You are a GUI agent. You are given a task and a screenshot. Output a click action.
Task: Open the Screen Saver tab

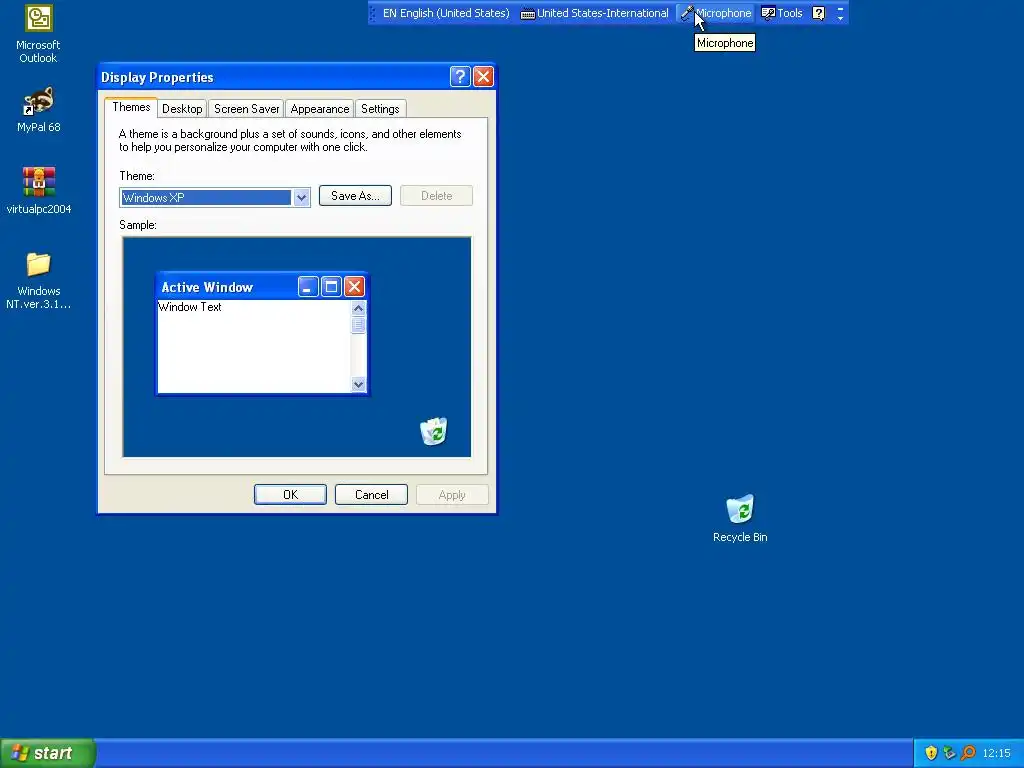tap(246, 109)
